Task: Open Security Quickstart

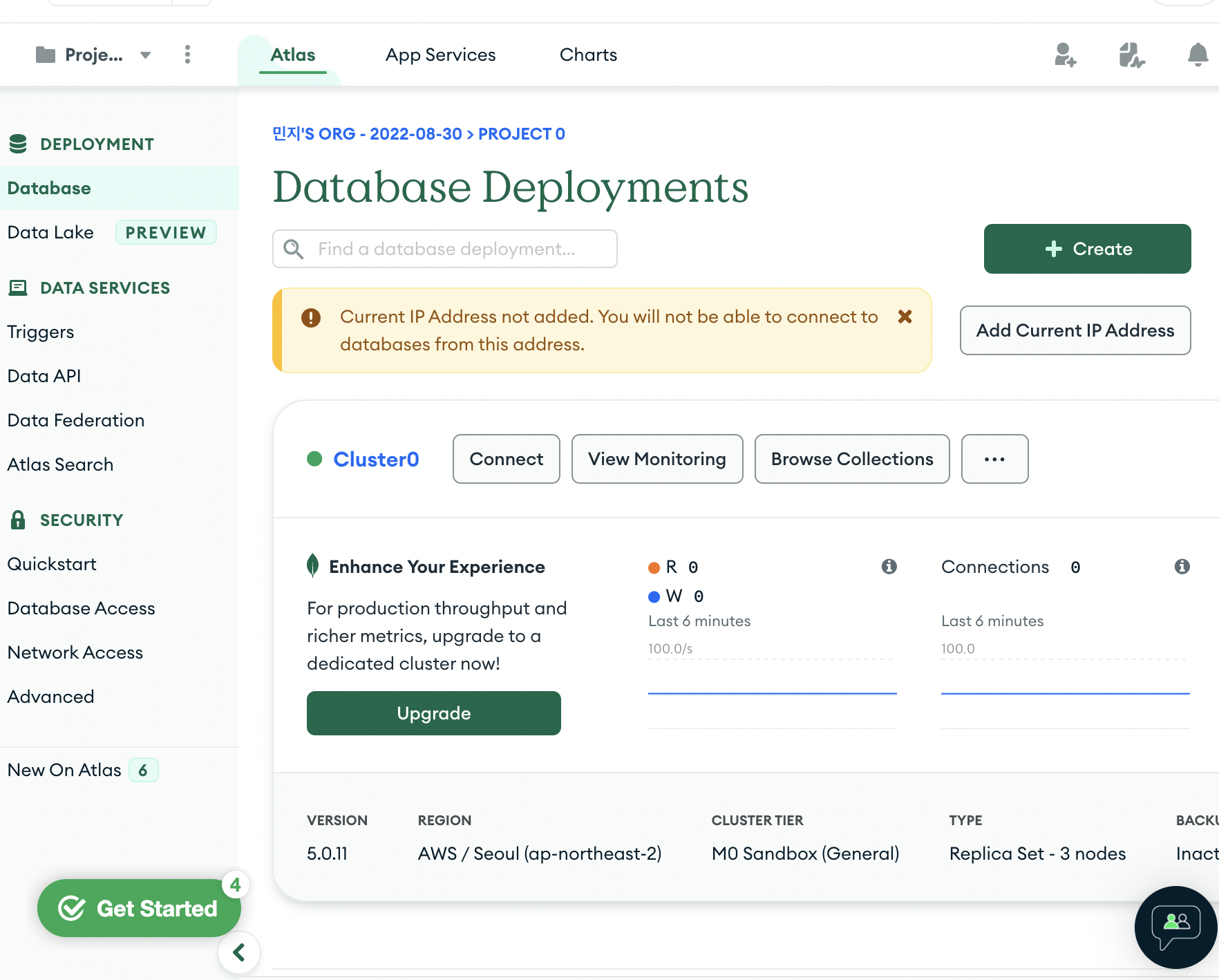Action: (52, 564)
